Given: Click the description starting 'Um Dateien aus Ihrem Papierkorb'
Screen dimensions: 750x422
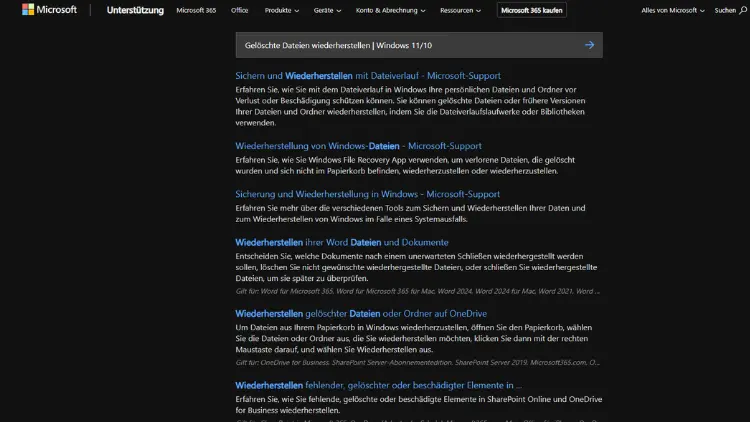Looking at the screenshot, I should click(413, 338).
